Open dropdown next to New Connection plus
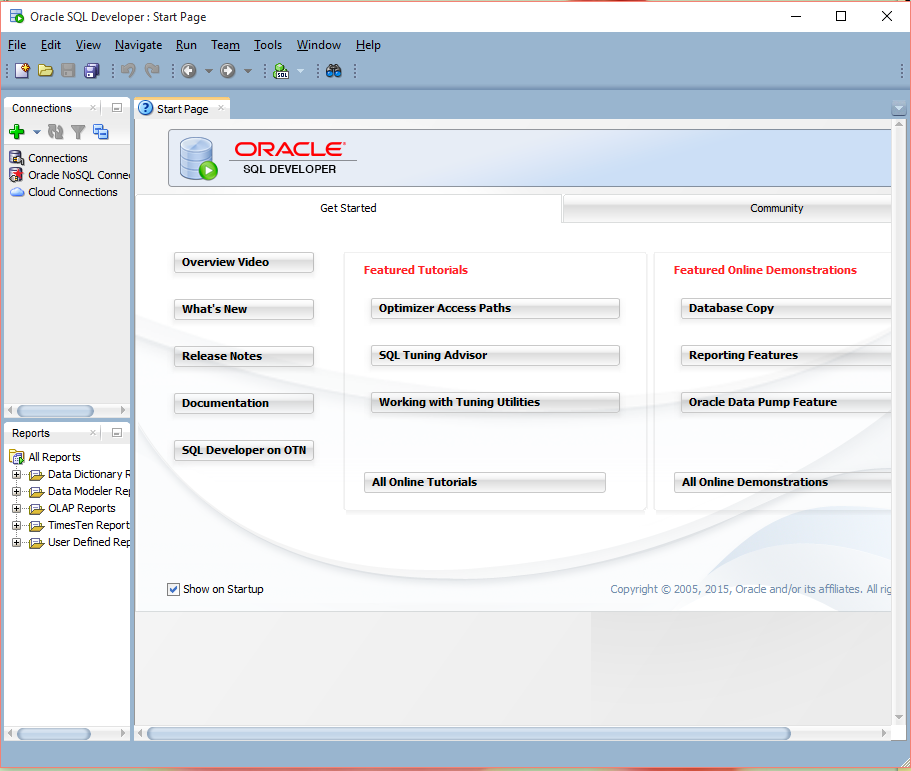This screenshot has height=771, width=911. coord(37,132)
